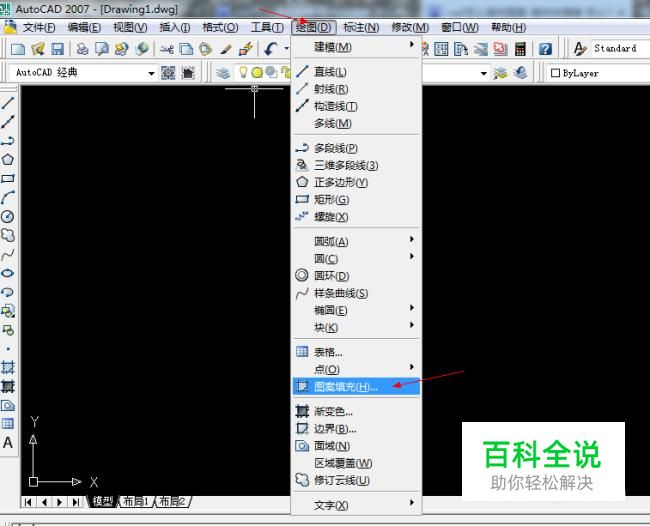The width and height of the screenshot is (650, 526).
Task: Choose 修订云线(U) menu entry
Action: tap(355, 480)
